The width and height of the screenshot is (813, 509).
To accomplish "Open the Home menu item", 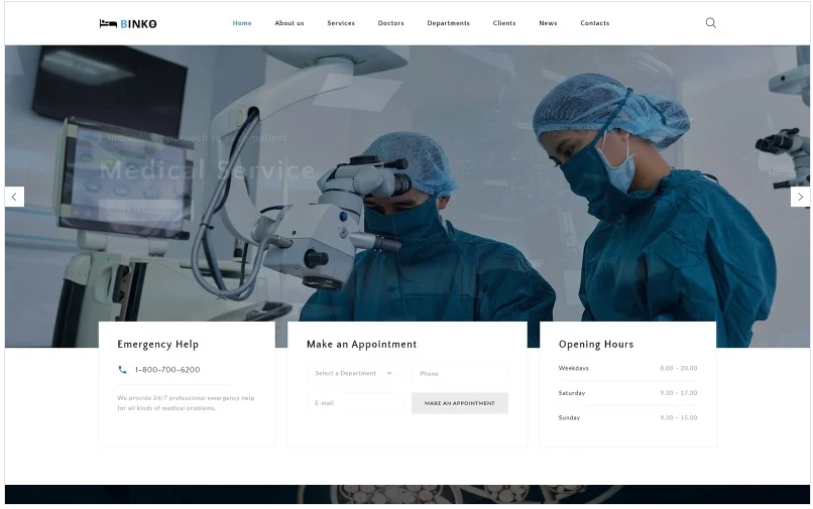I will pyautogui.click(x=242, y=23).
